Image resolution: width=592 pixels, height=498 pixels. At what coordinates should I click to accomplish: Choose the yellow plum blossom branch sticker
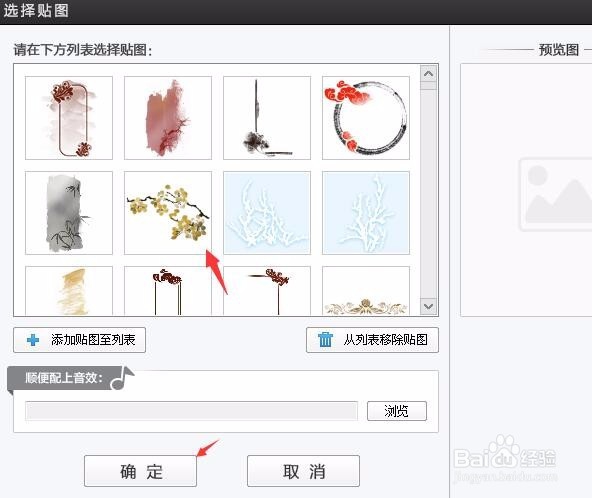168,213
